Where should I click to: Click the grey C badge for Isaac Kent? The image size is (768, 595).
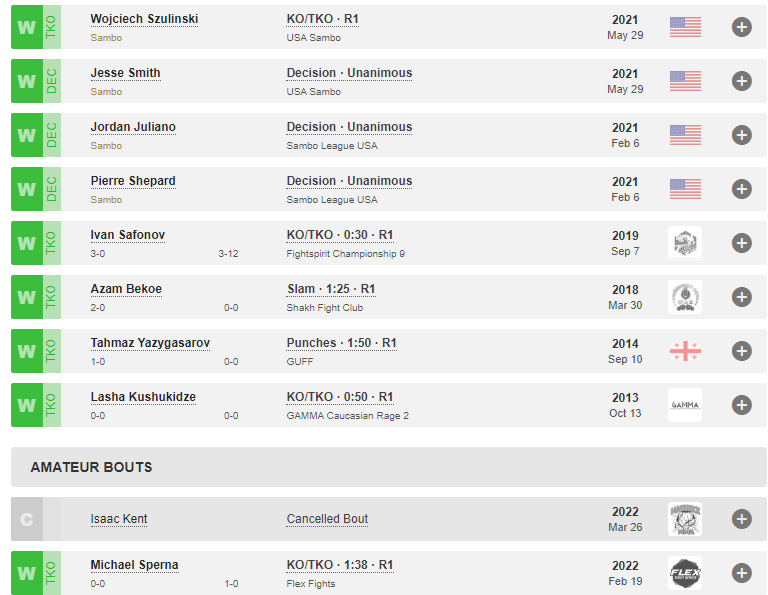(x=26, y=519)
